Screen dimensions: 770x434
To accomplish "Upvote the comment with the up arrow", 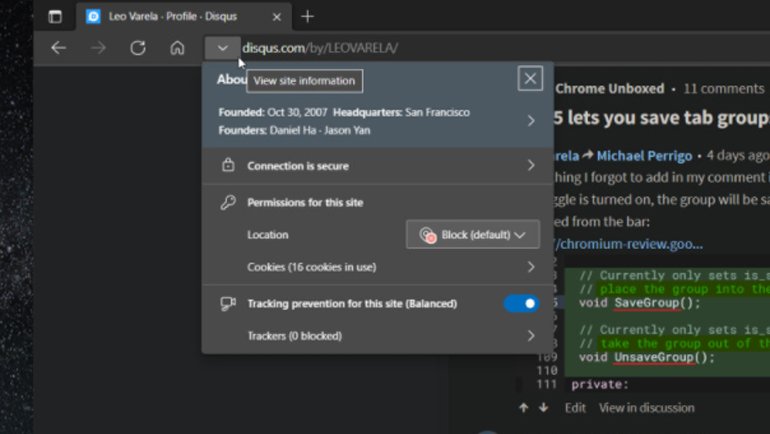I will tap(523, 407).
